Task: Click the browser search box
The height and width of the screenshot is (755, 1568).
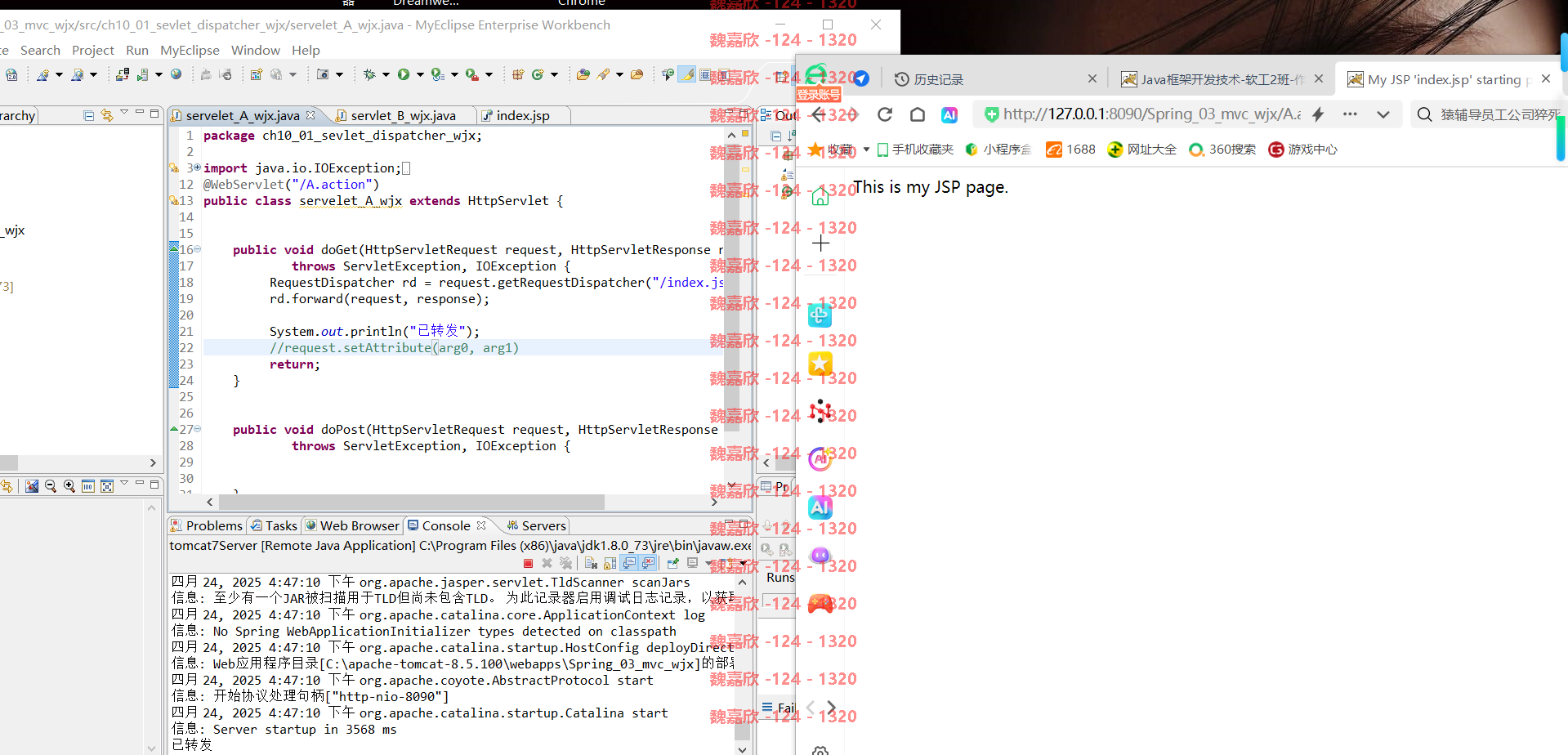Action: [1491, 114]
